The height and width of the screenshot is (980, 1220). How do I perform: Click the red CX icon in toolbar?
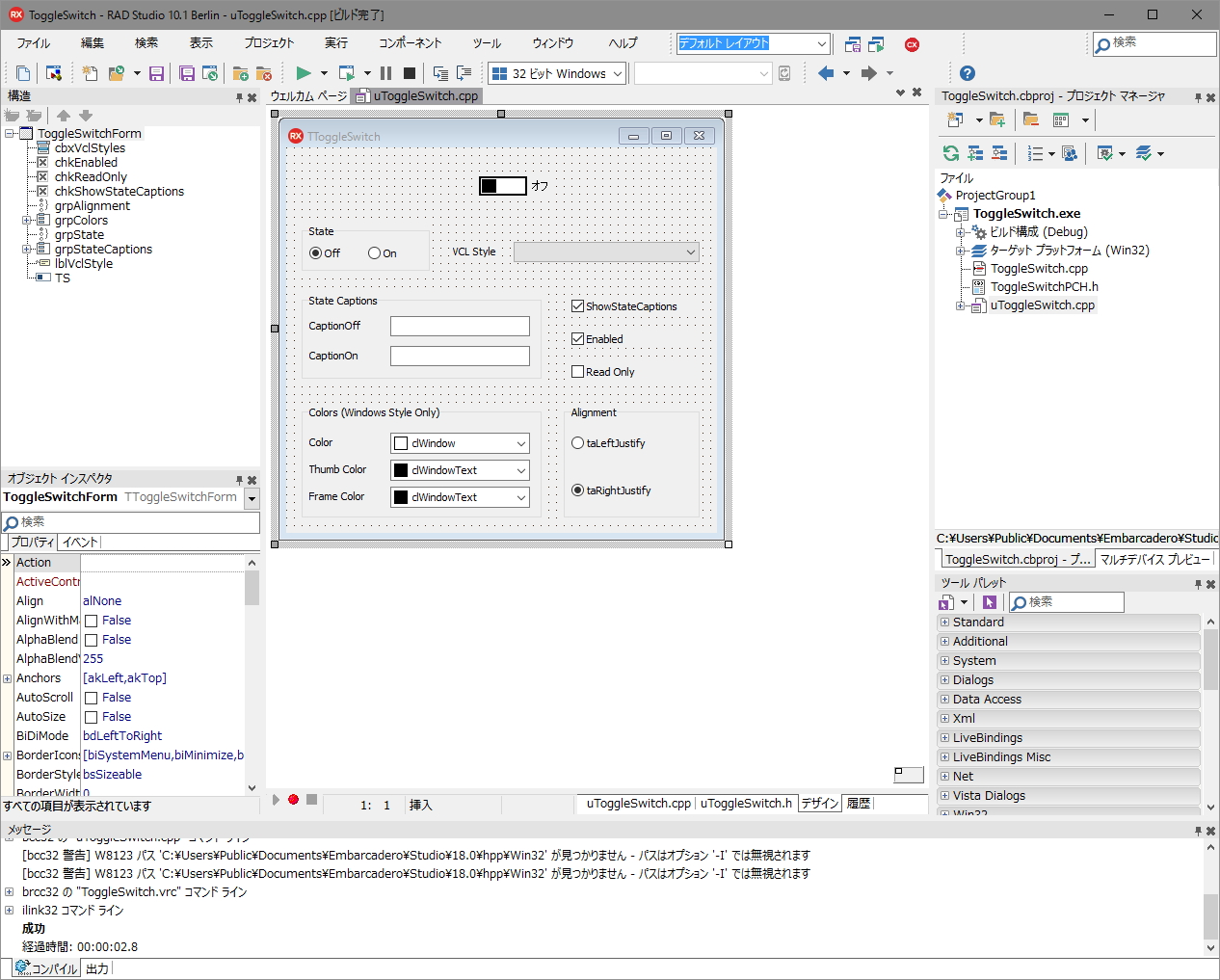click(x=912, y=44)
